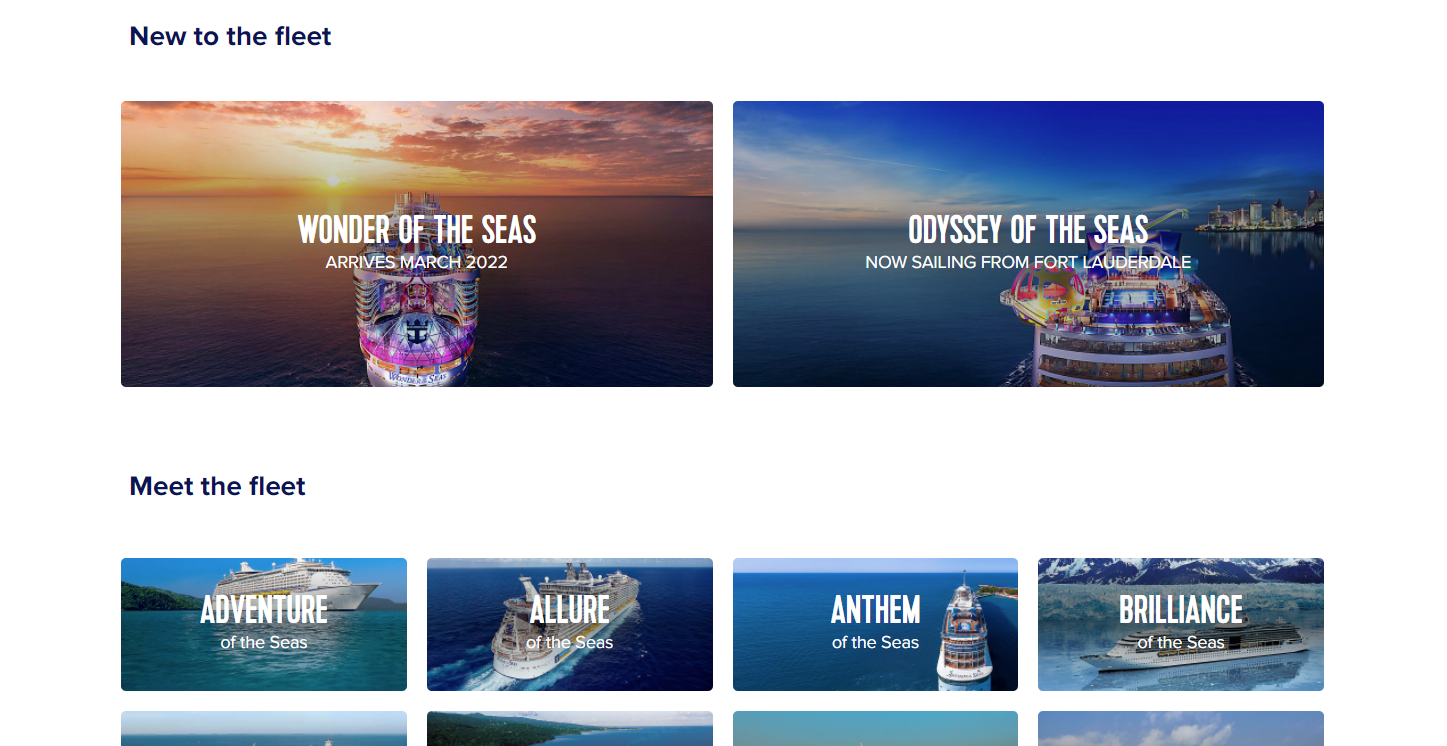This screenshot has height=746, width=1447.
Task: Select the Allure of the Seas tile
Action: [x=570, y=624]
